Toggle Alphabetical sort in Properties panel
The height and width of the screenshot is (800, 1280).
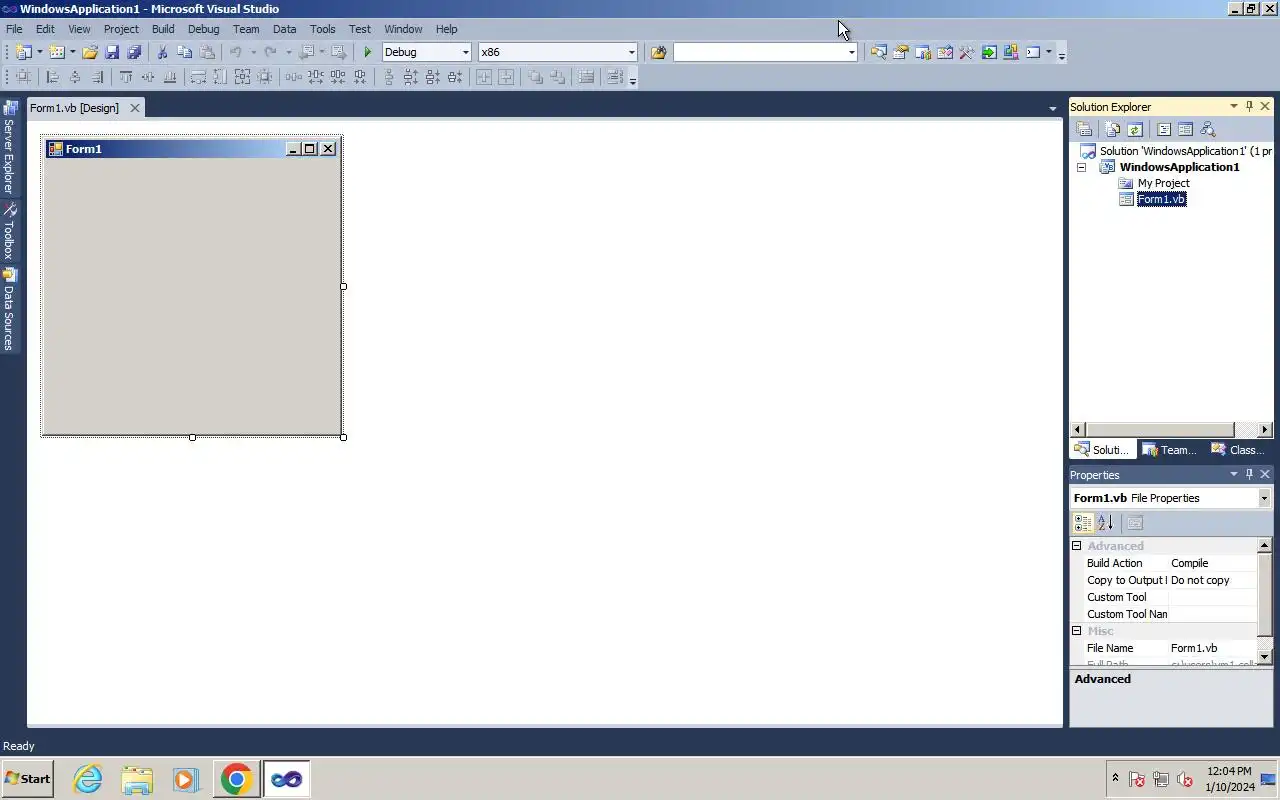1105,522
